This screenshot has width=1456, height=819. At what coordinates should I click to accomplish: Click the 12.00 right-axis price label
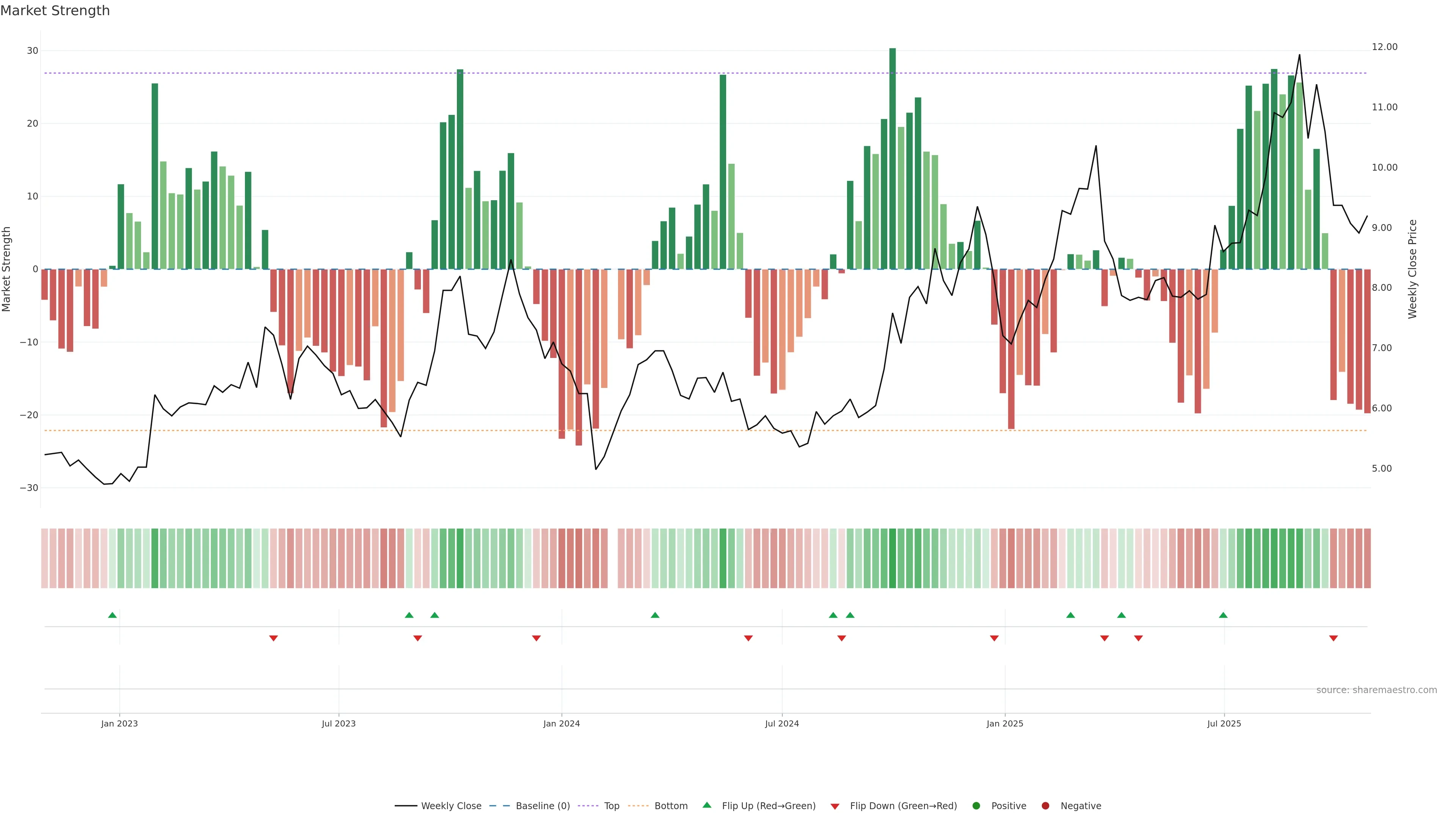point(1384,47)
